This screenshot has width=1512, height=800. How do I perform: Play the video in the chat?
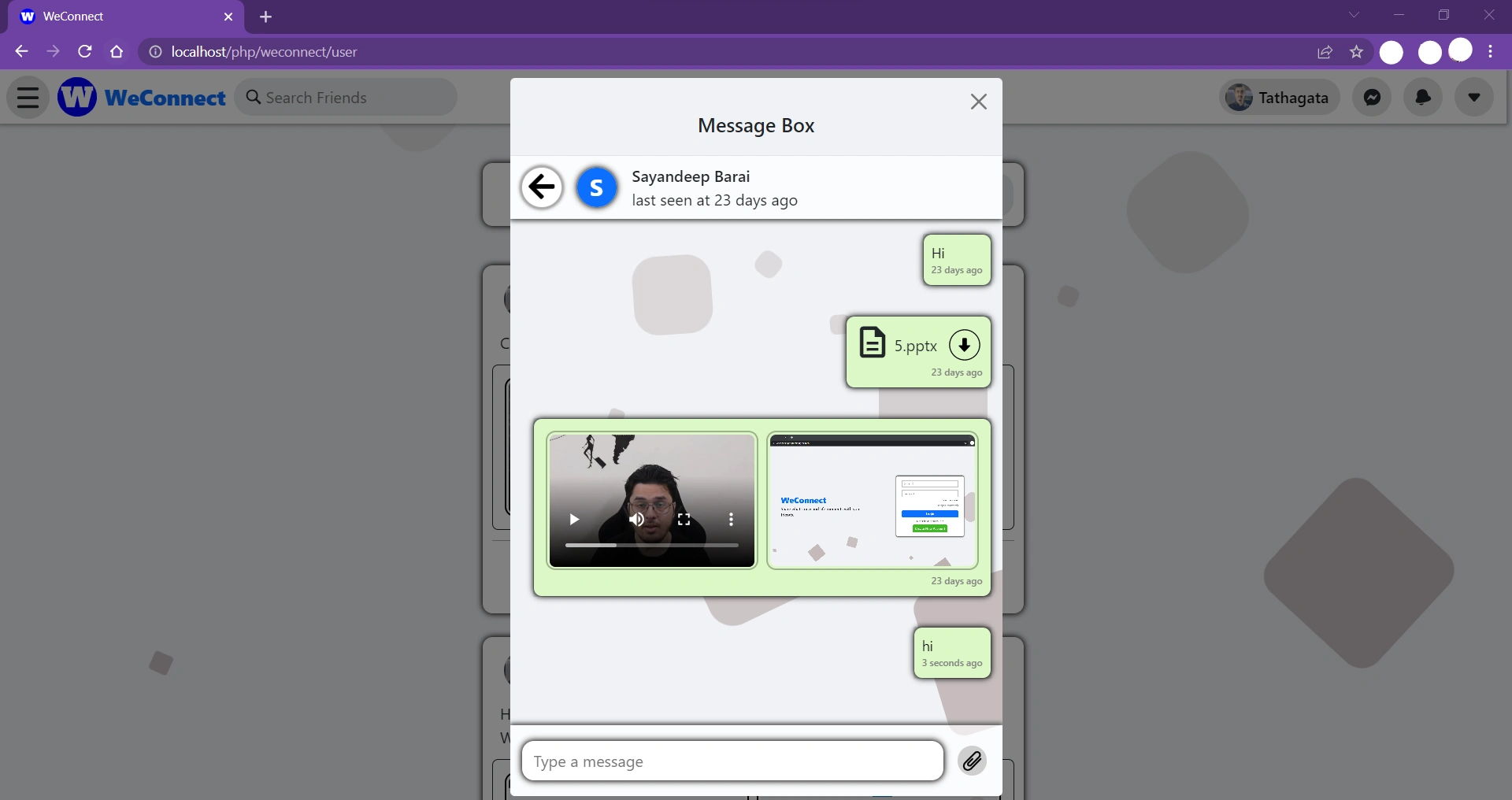(x=574, y=519)
